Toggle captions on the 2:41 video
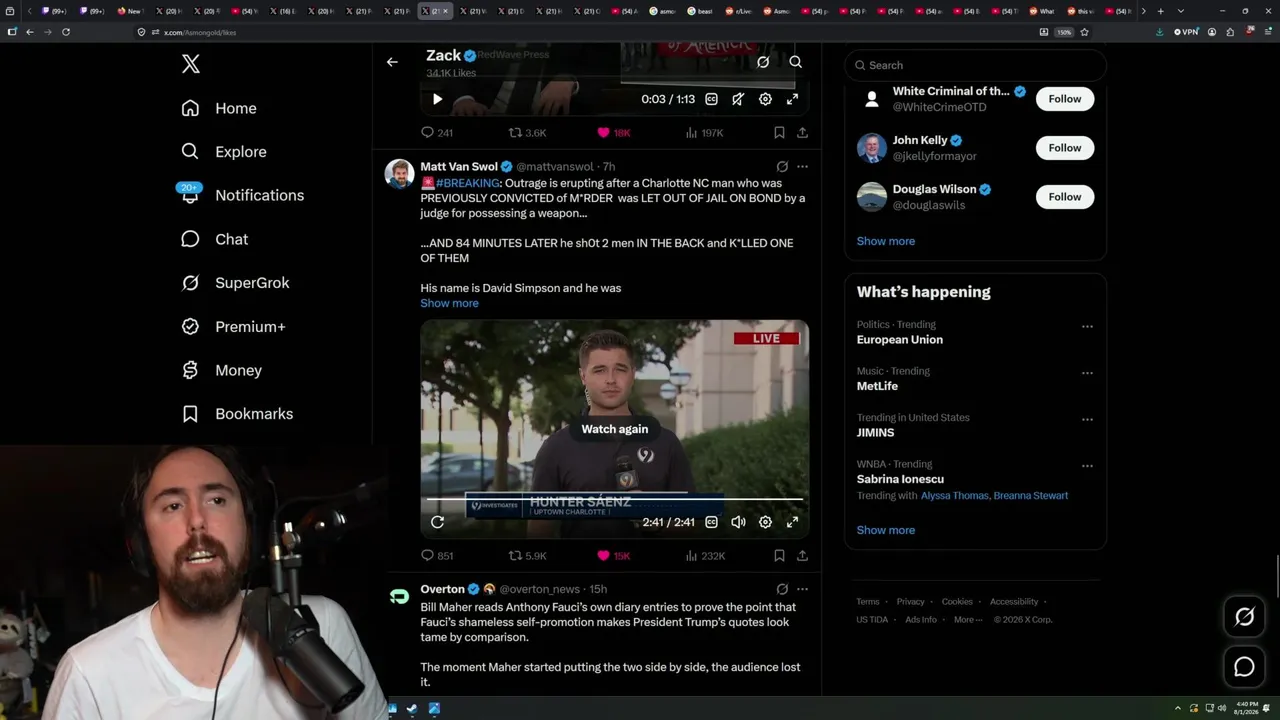Viewport: 1280px width, 720px height. point(711,522)
